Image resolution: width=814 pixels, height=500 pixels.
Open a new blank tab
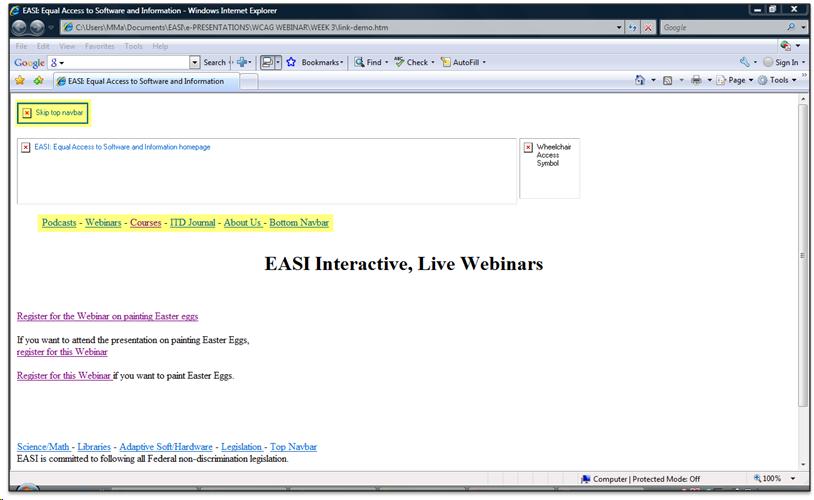249,82
